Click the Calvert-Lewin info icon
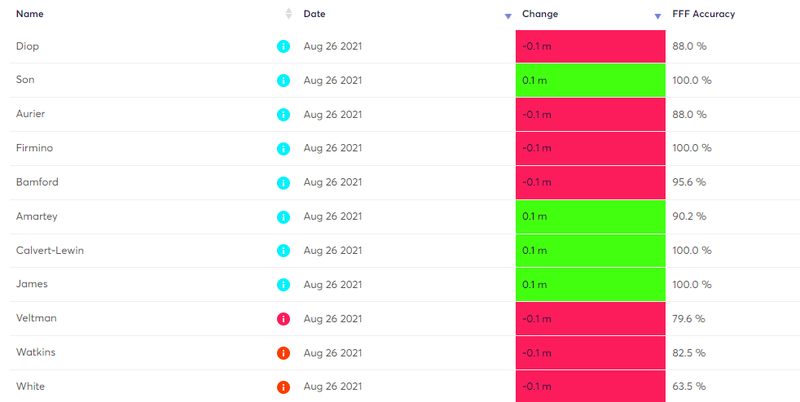 (x=283, y=250)
